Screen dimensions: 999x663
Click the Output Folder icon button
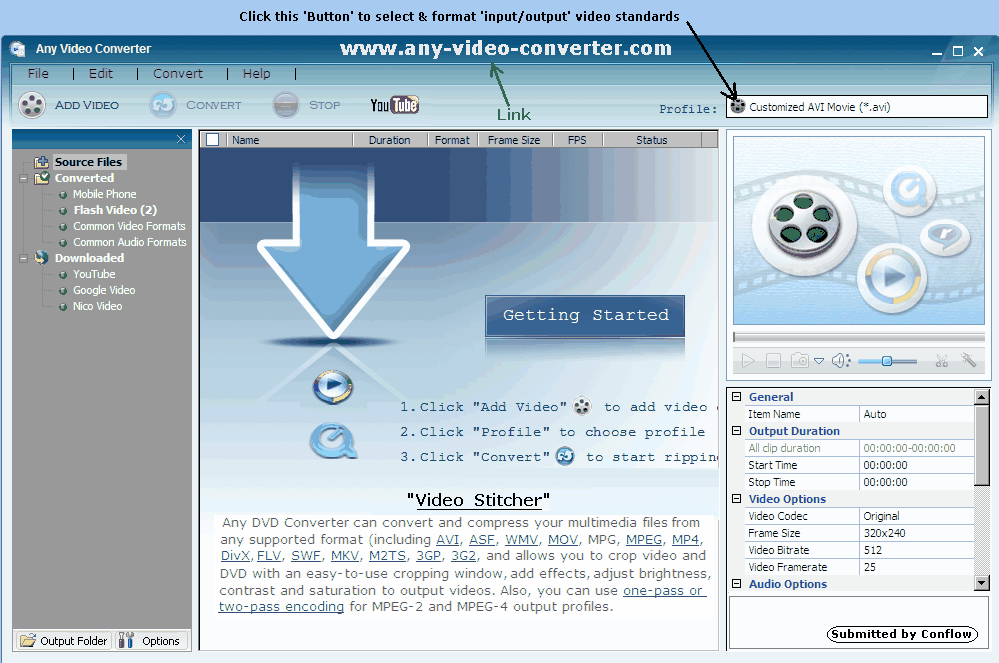64,641
